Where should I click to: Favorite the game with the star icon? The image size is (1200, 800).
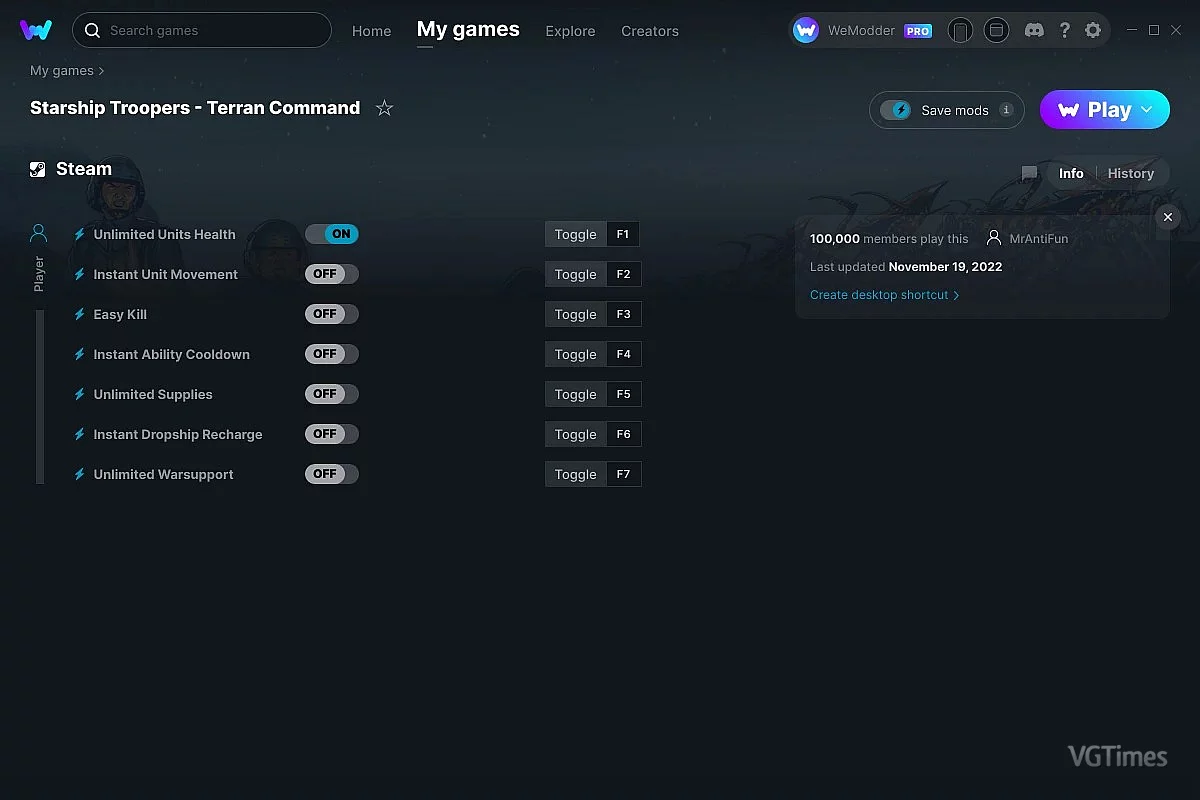(384, 108)
